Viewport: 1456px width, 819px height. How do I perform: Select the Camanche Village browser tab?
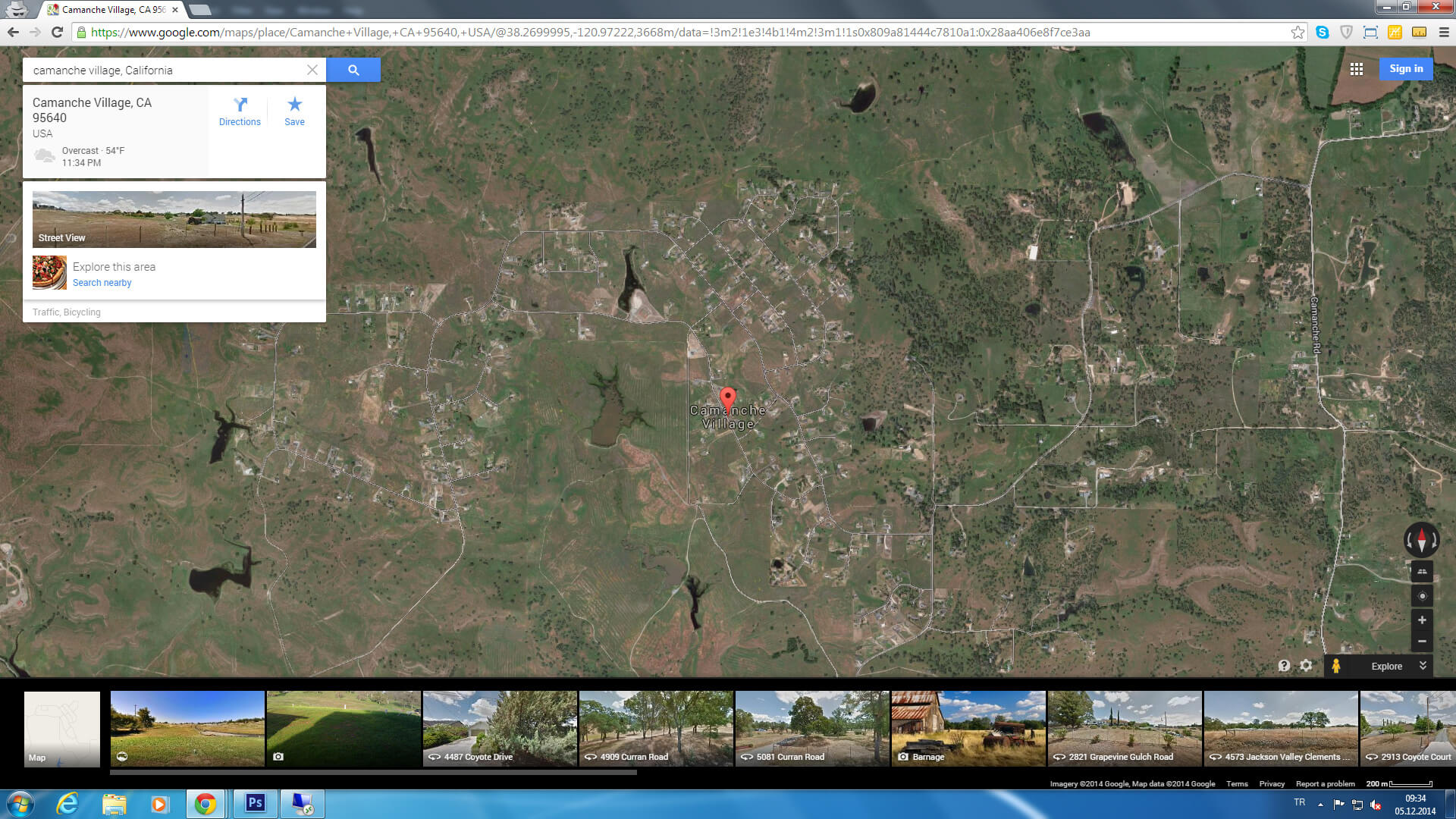[114, 10]
